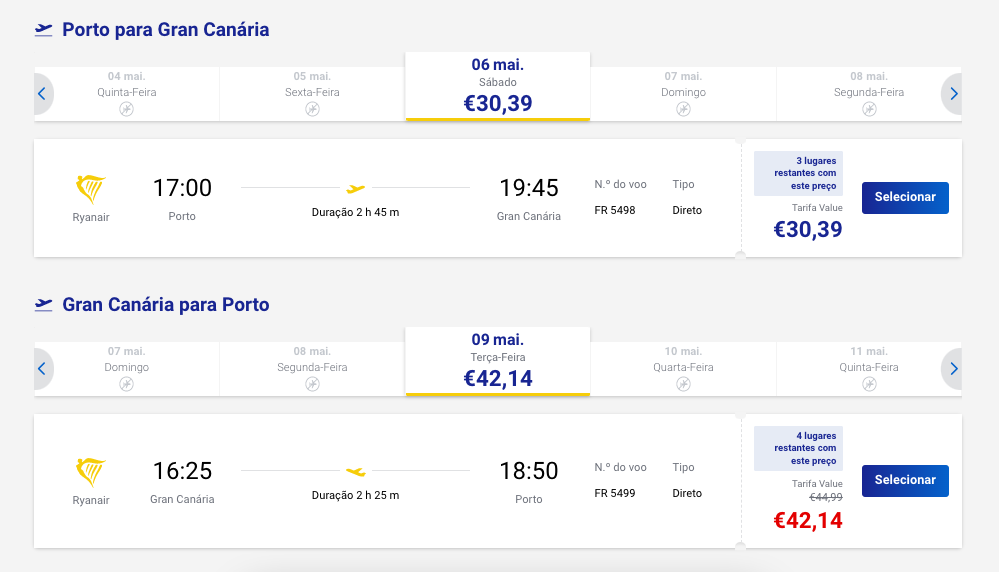Choose the 11 mai. Quinta-Feira date tab
Image resolution: width=999 pixels, height=572 pixels.
(868, 369)
